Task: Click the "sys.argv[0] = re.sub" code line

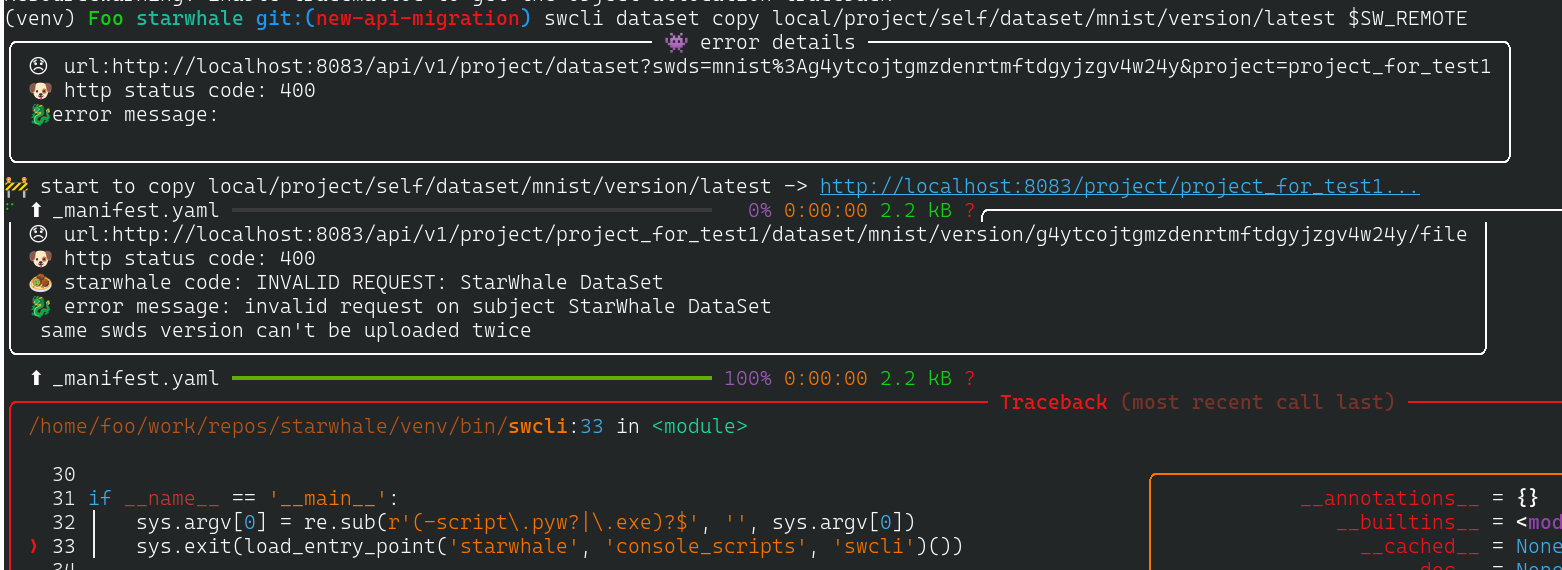Action: (x=526, y=523)
